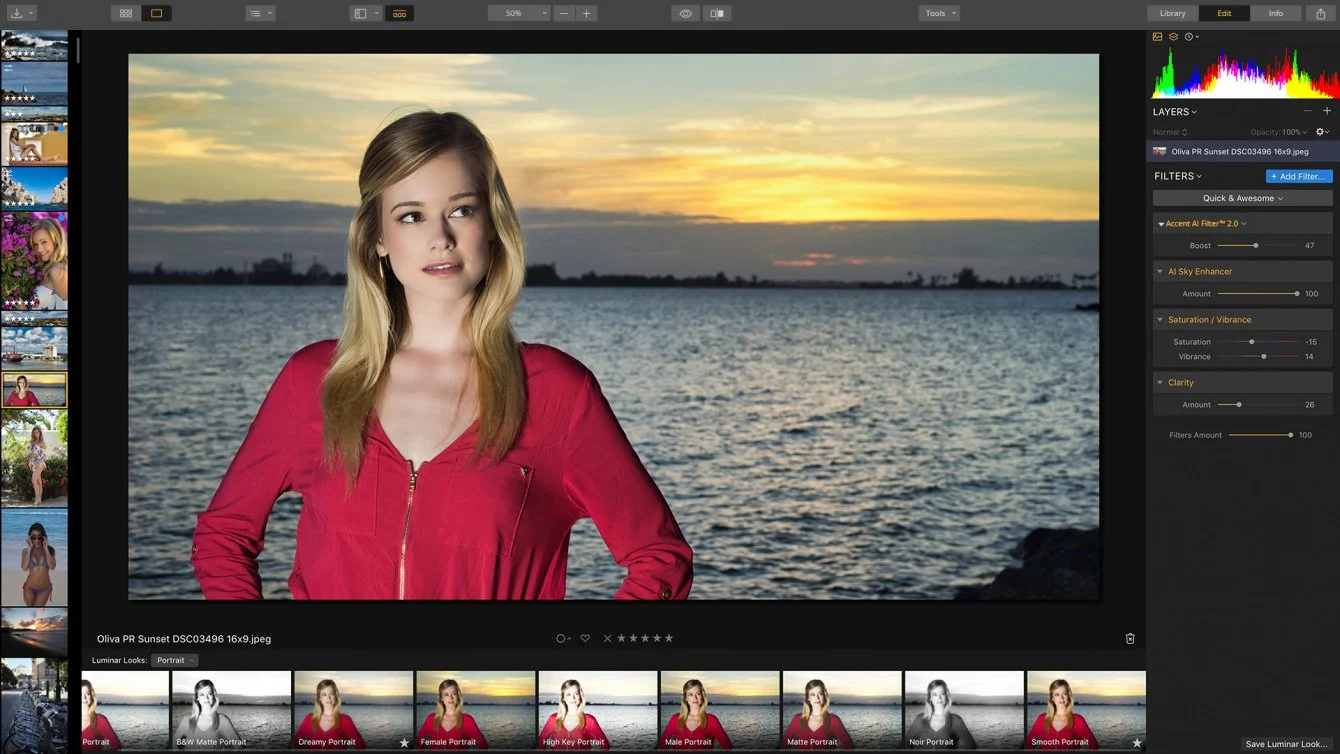The height and width of the screenshot is (754, 1340).
Task: Switch to the Library tab
Action: pyautogui.click(x=1173, y=13)
